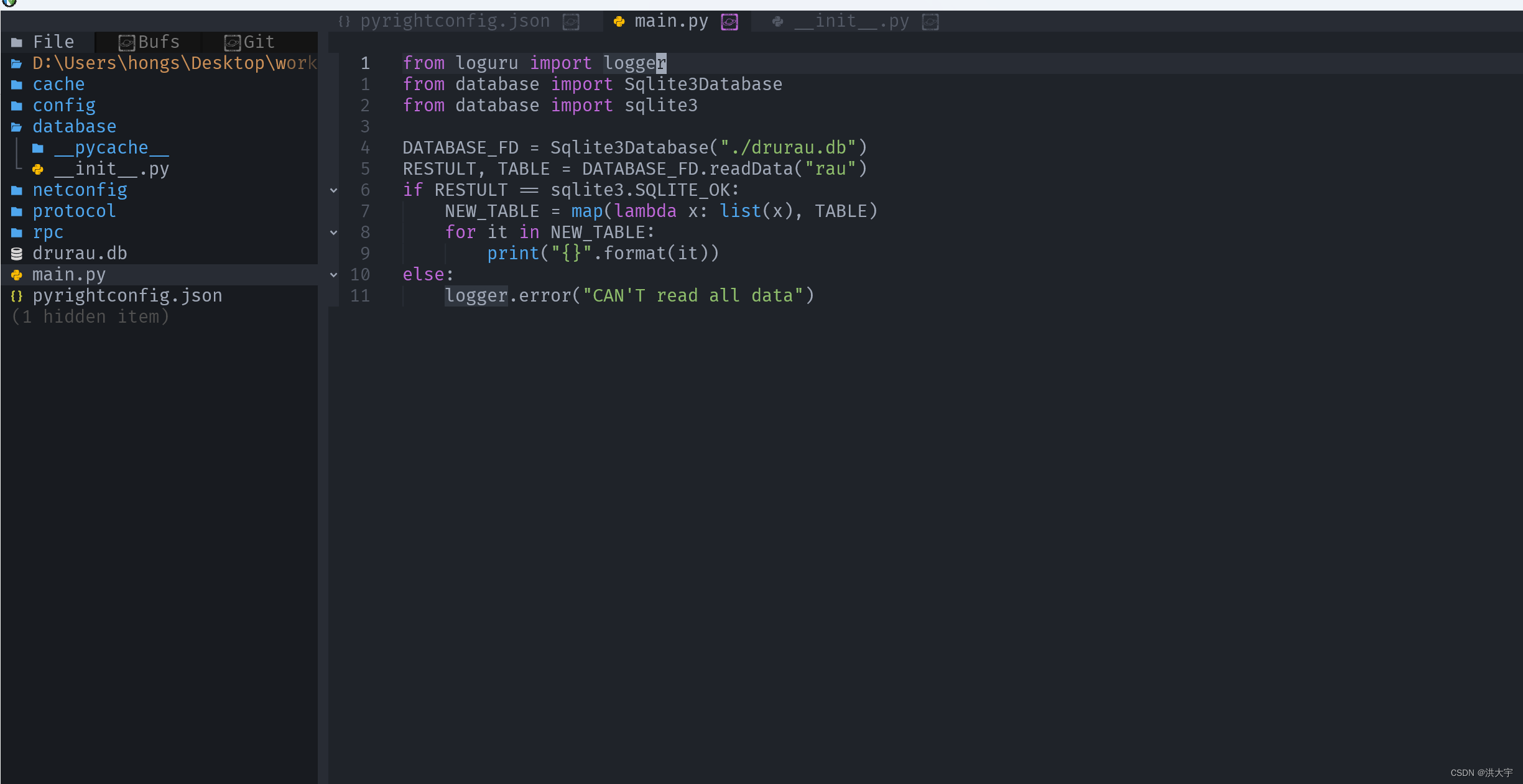Expand the rpc folder
The image size is (1523, 784).
pos(159,232)
